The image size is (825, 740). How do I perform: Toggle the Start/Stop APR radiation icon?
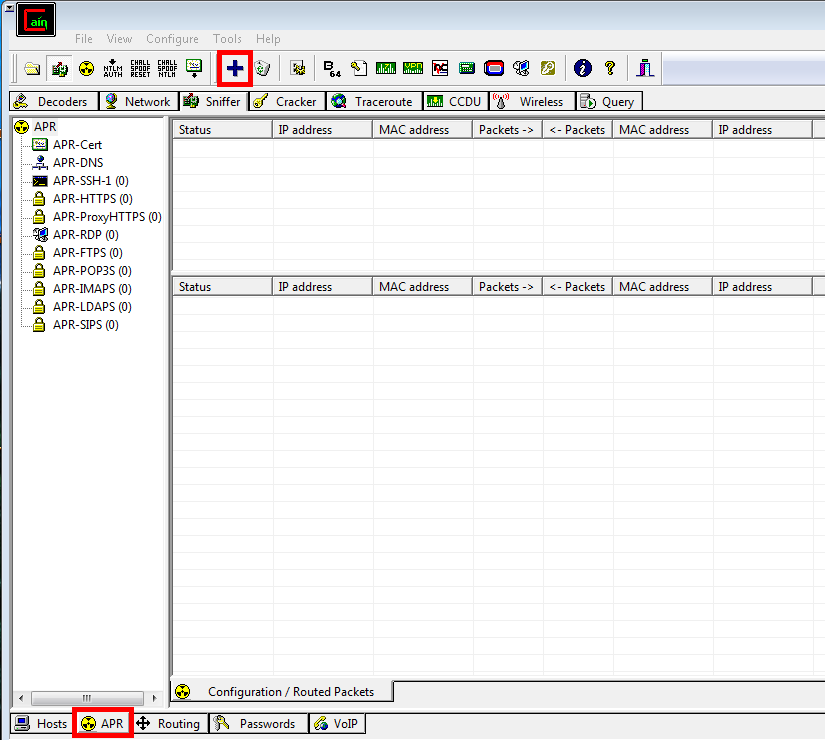86,68
